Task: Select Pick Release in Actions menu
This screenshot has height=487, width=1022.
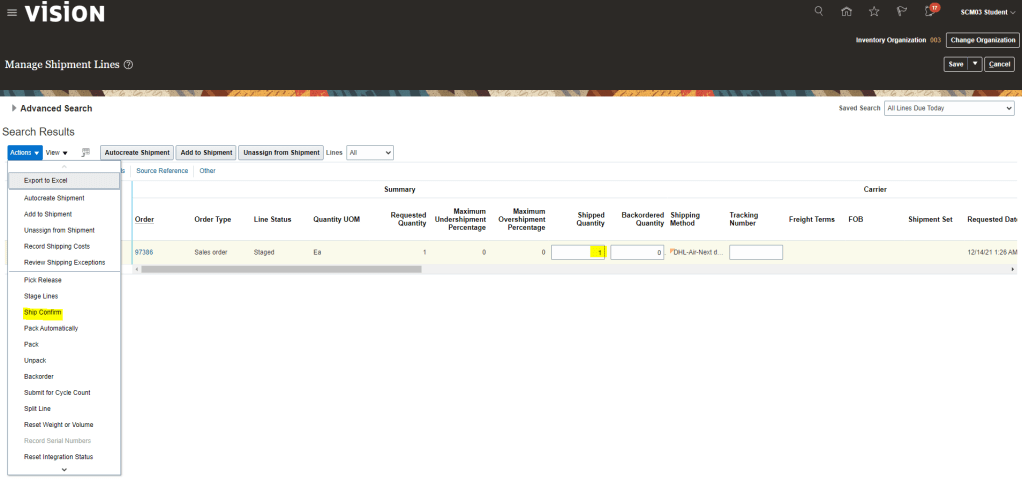Action: pyautogui.click(x=43, y=280)
